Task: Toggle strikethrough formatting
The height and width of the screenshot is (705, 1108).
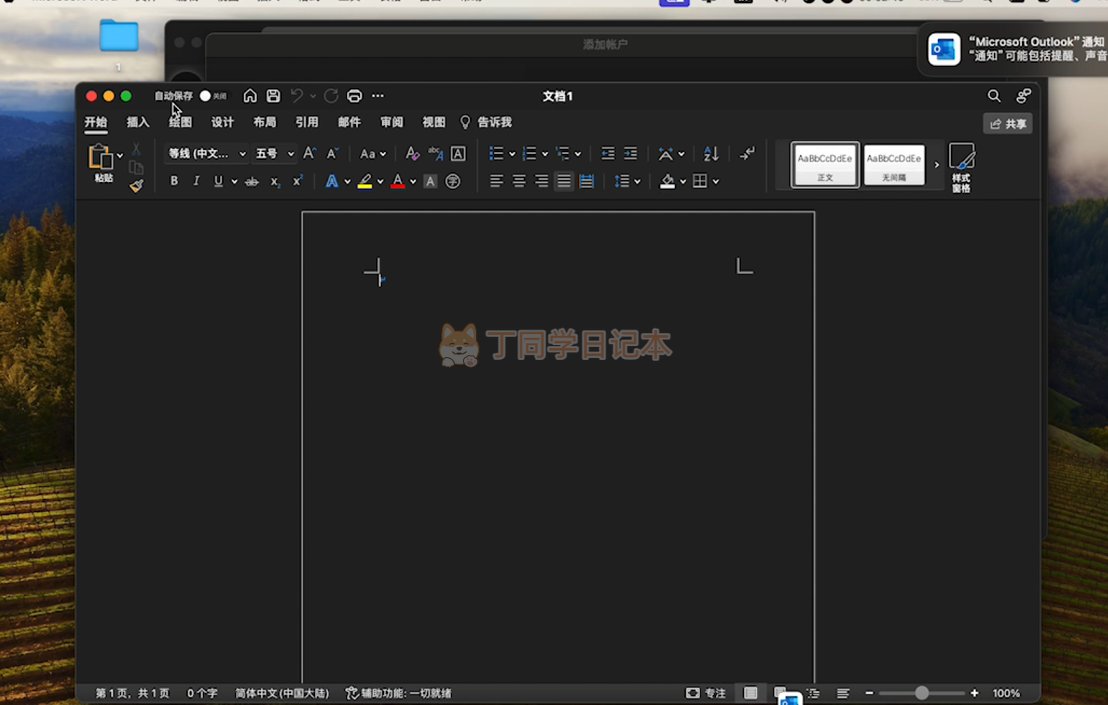Action: (252, 181)
